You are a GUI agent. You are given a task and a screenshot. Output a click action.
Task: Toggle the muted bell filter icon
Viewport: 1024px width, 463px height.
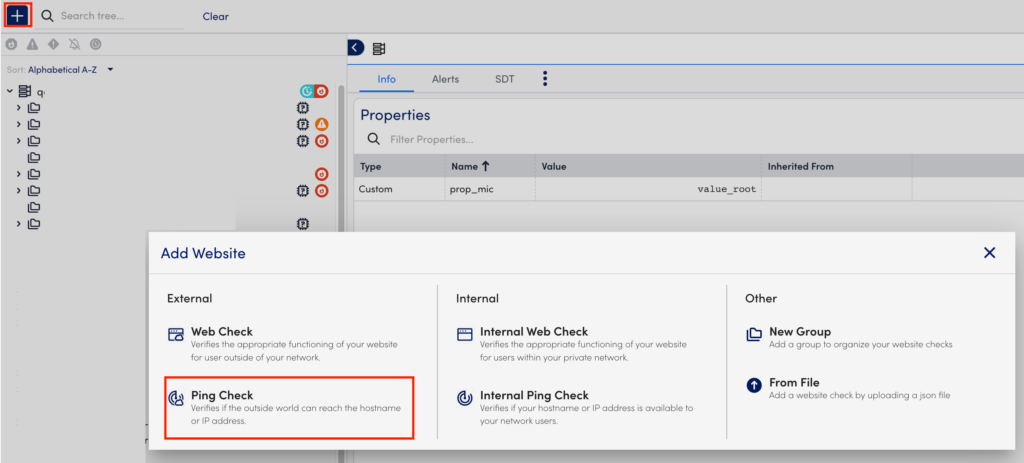[74, 45]
